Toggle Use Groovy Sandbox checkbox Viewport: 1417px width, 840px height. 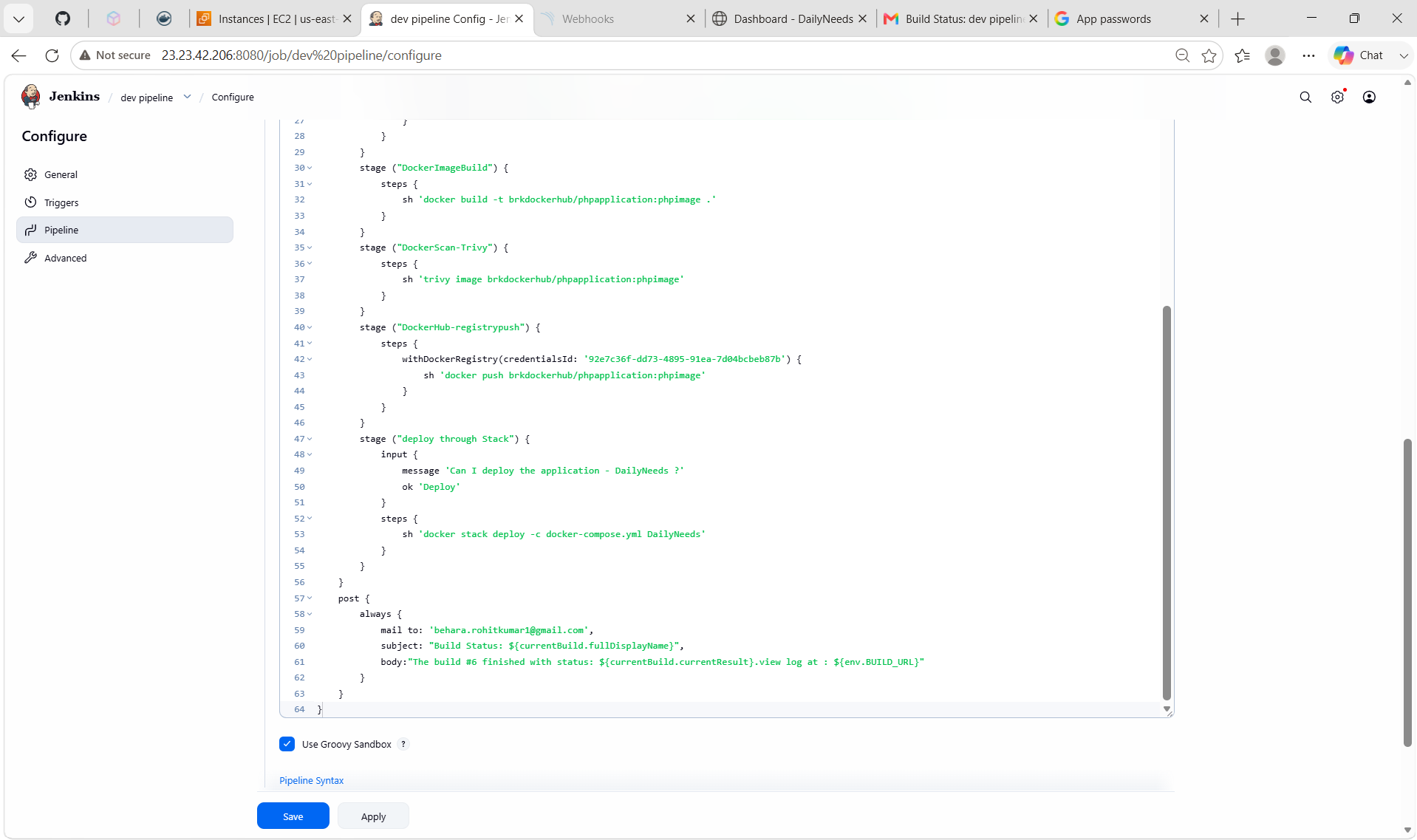[x=287, y=744]
